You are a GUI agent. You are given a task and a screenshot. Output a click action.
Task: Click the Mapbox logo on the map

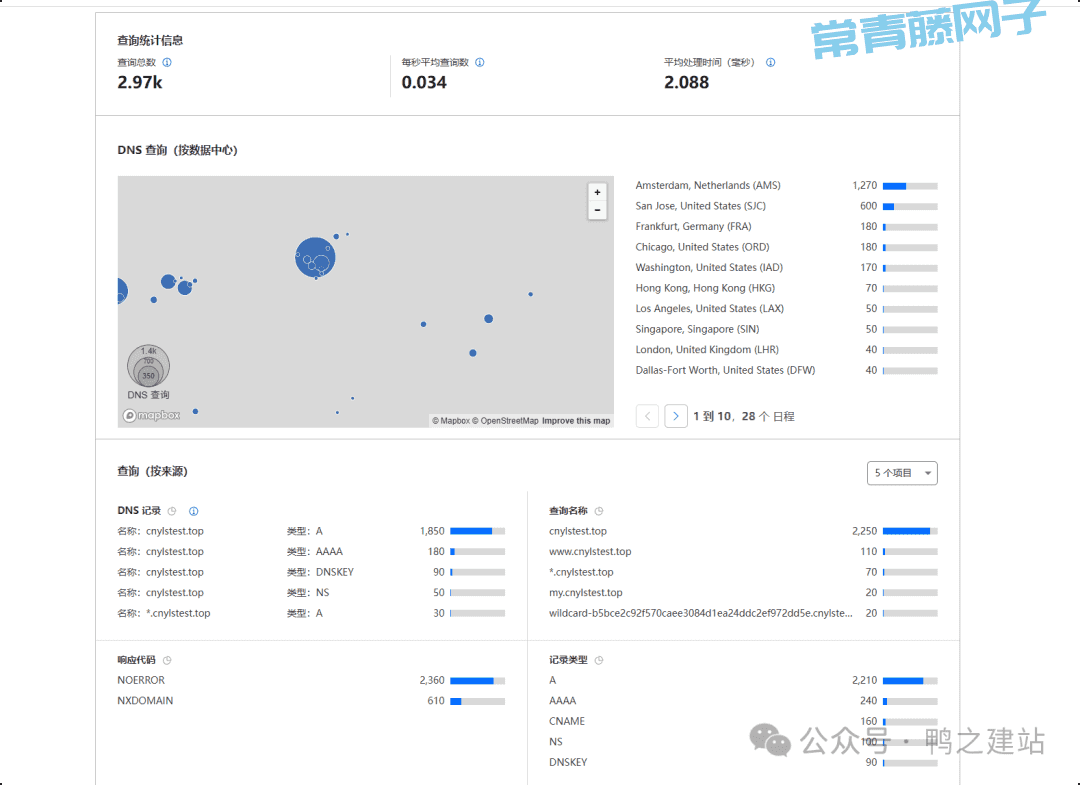[152, 415]
